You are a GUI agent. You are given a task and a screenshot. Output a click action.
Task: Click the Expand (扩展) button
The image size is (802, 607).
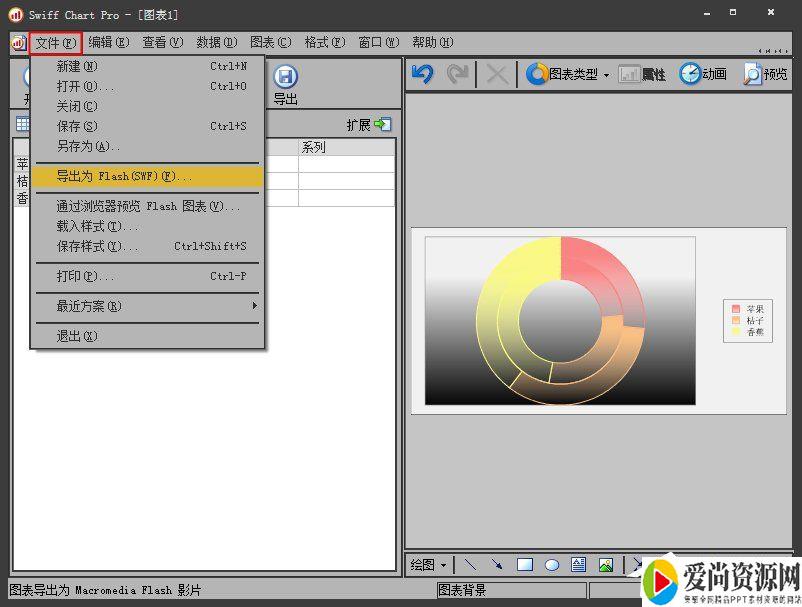pyautogui.click(x=368, y=125)
